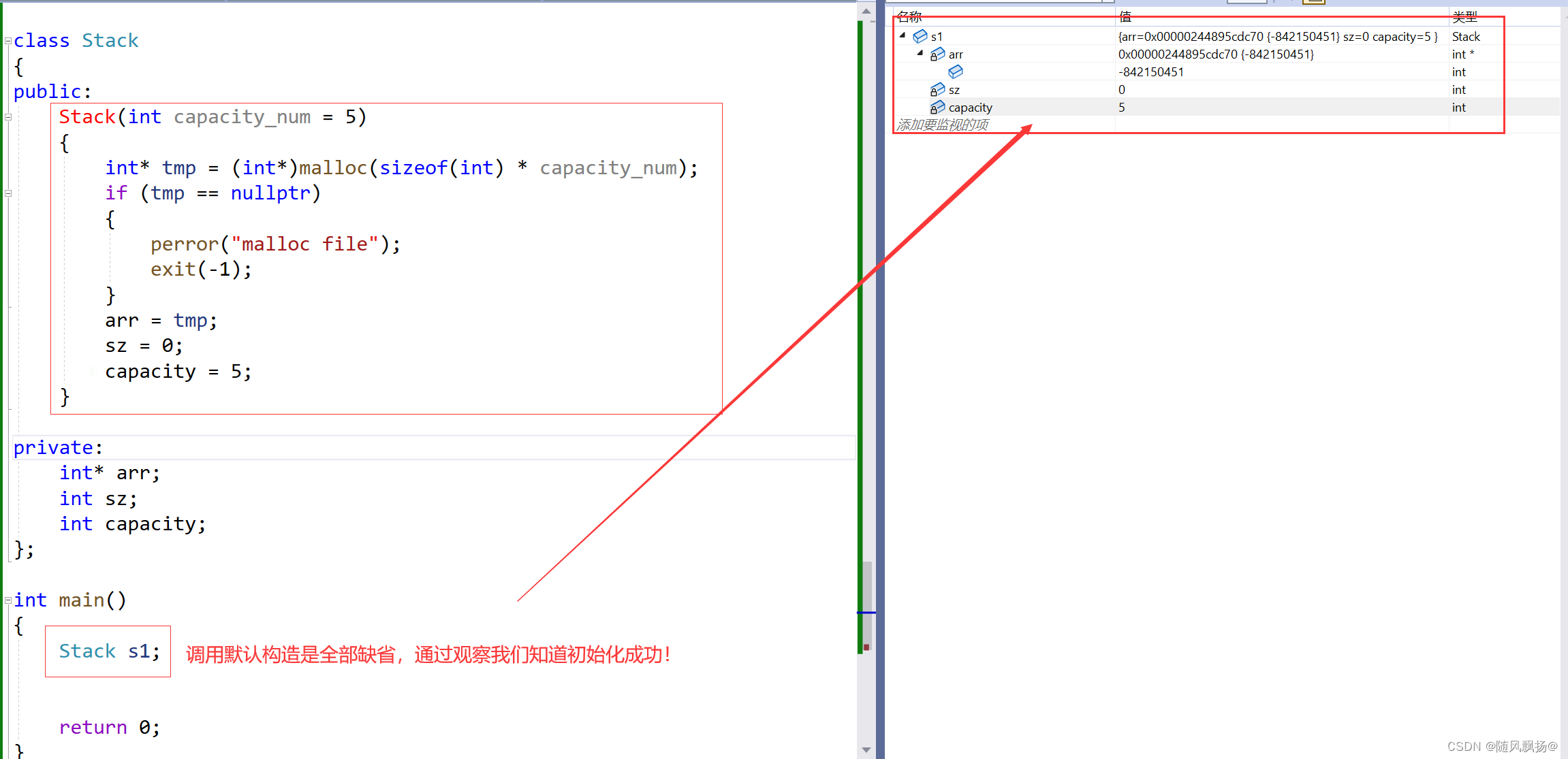Select the -842150451 value cell
1568x759 pixels.
[x=1282, y=71]
